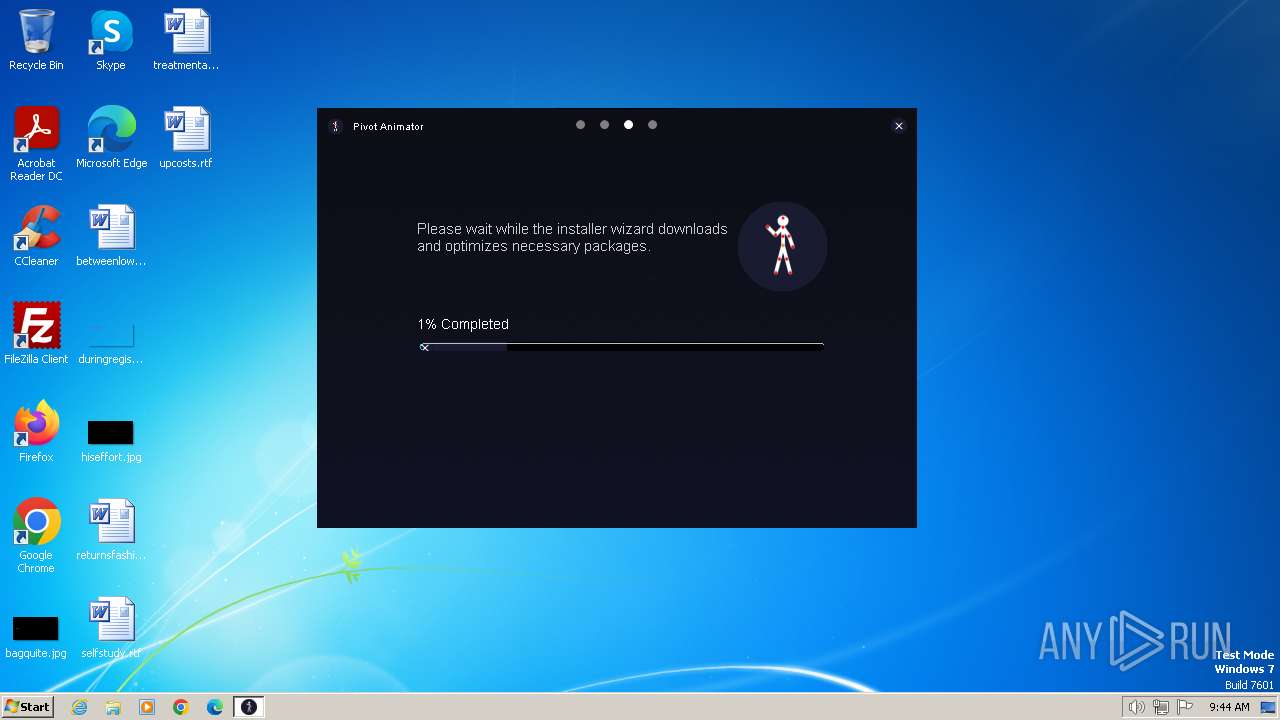Click the second step indicator dot

click(x=604, y=125)
